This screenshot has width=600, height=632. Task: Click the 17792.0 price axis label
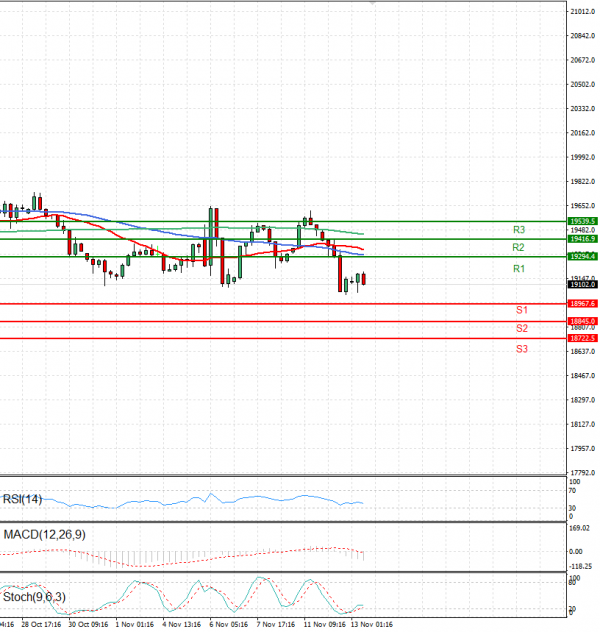pyautogui.click(x=583, y=473)
